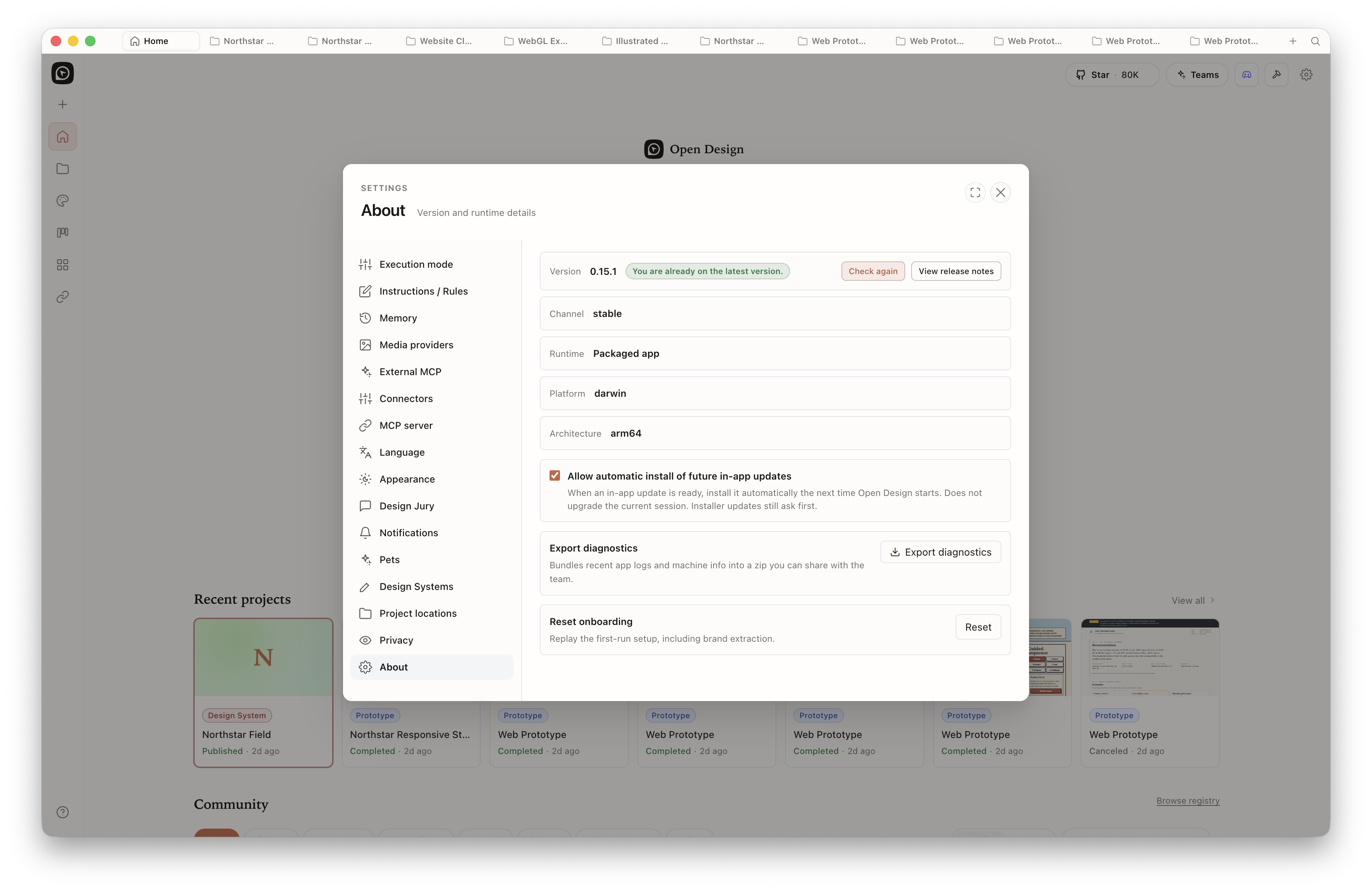Open Language settings section
This screenshot has width=1372, height=892.
[431, 452]
